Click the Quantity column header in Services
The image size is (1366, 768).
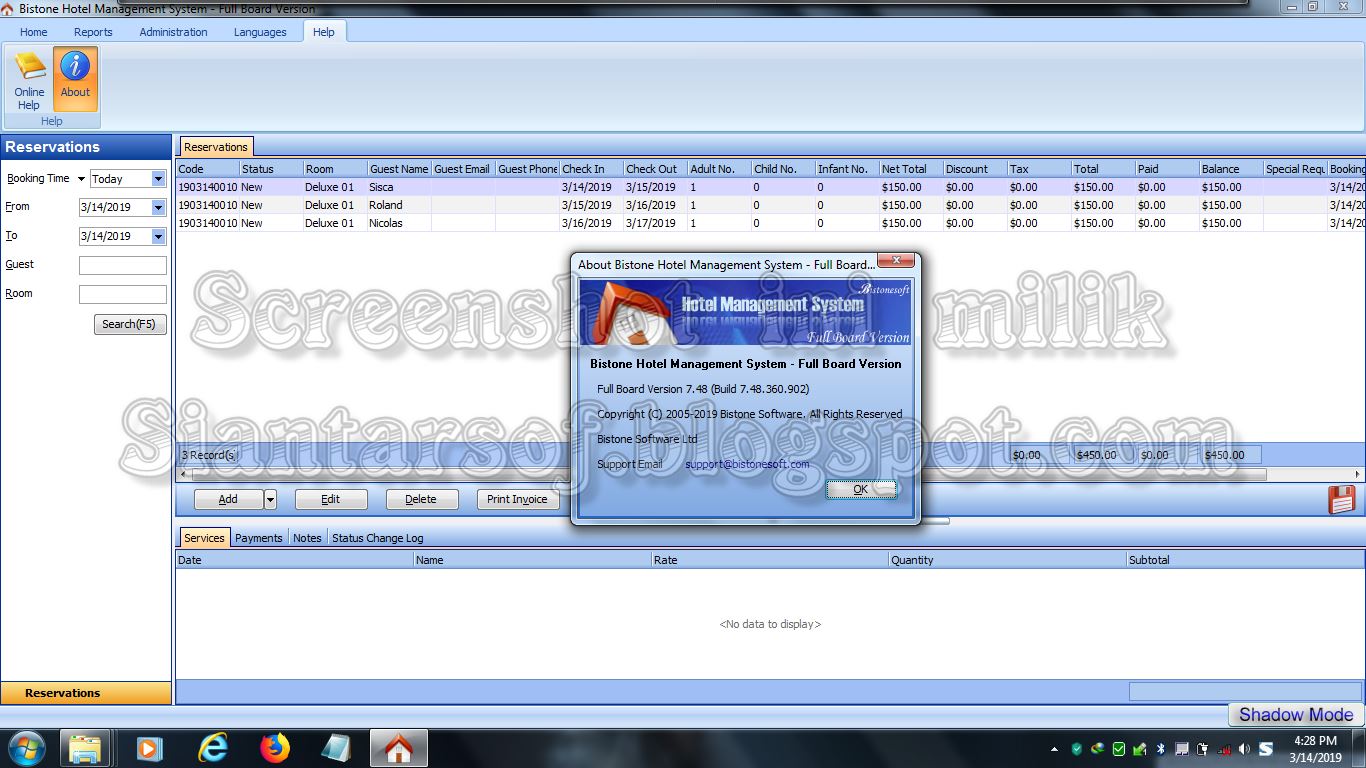tap(1007, 560)
